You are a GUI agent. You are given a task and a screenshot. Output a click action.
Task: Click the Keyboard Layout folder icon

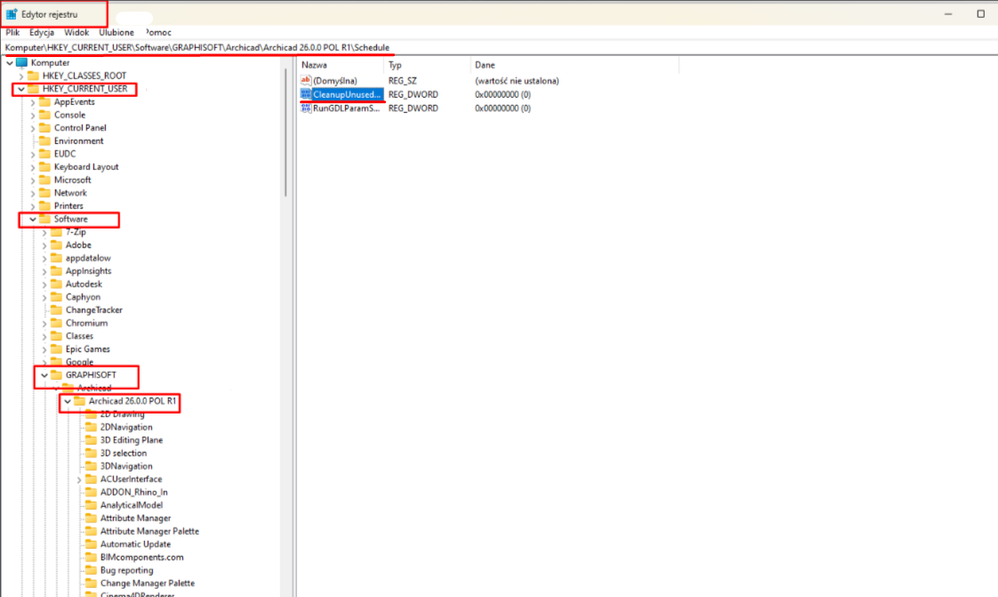(45, 167)
